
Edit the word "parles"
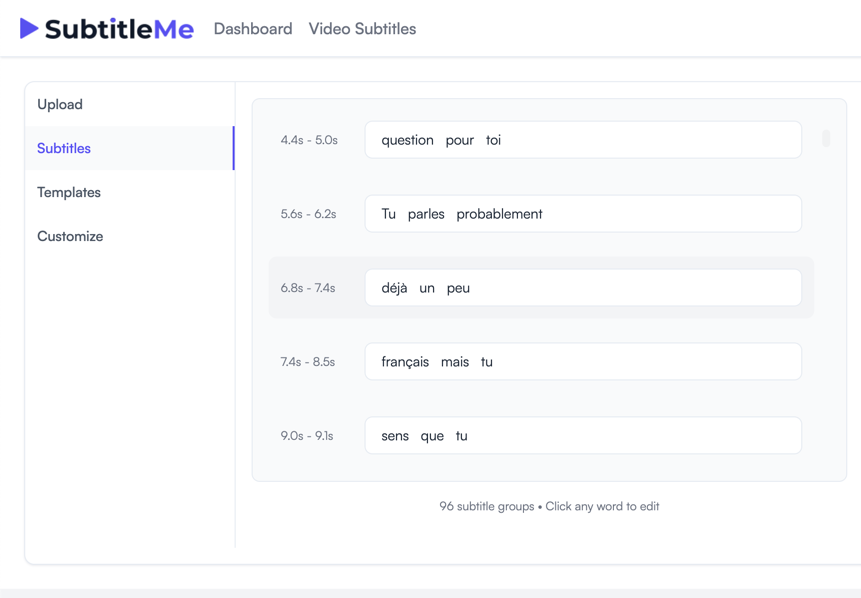tap(426, 214)
